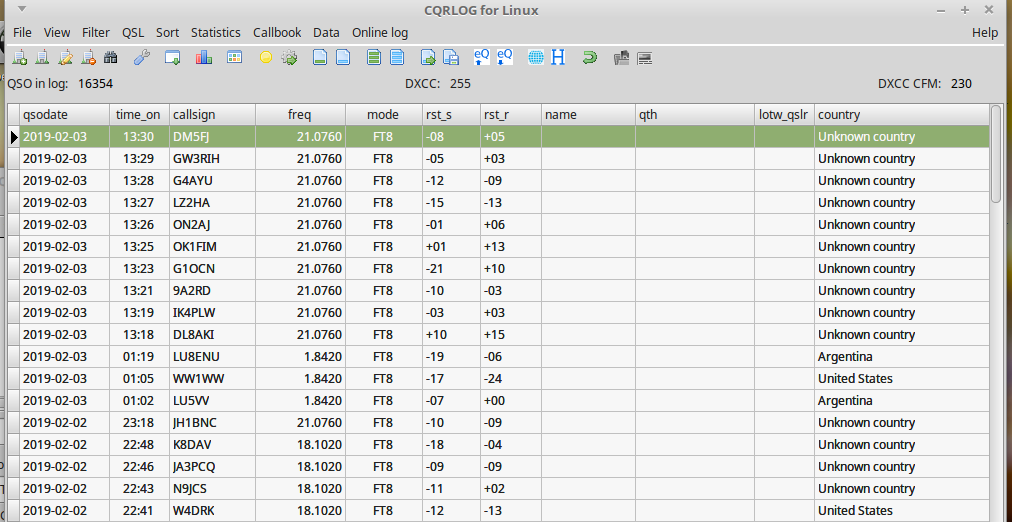Open search with the binoculars icon
This screenshot has height=522, width=1012.
(x=110, y=58)
